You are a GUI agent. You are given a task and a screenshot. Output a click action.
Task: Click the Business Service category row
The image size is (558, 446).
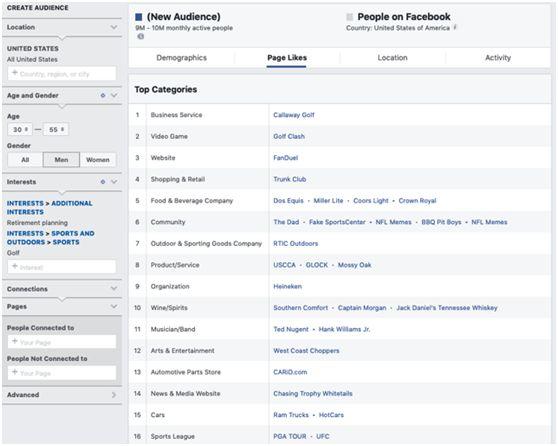coord(340,115)
